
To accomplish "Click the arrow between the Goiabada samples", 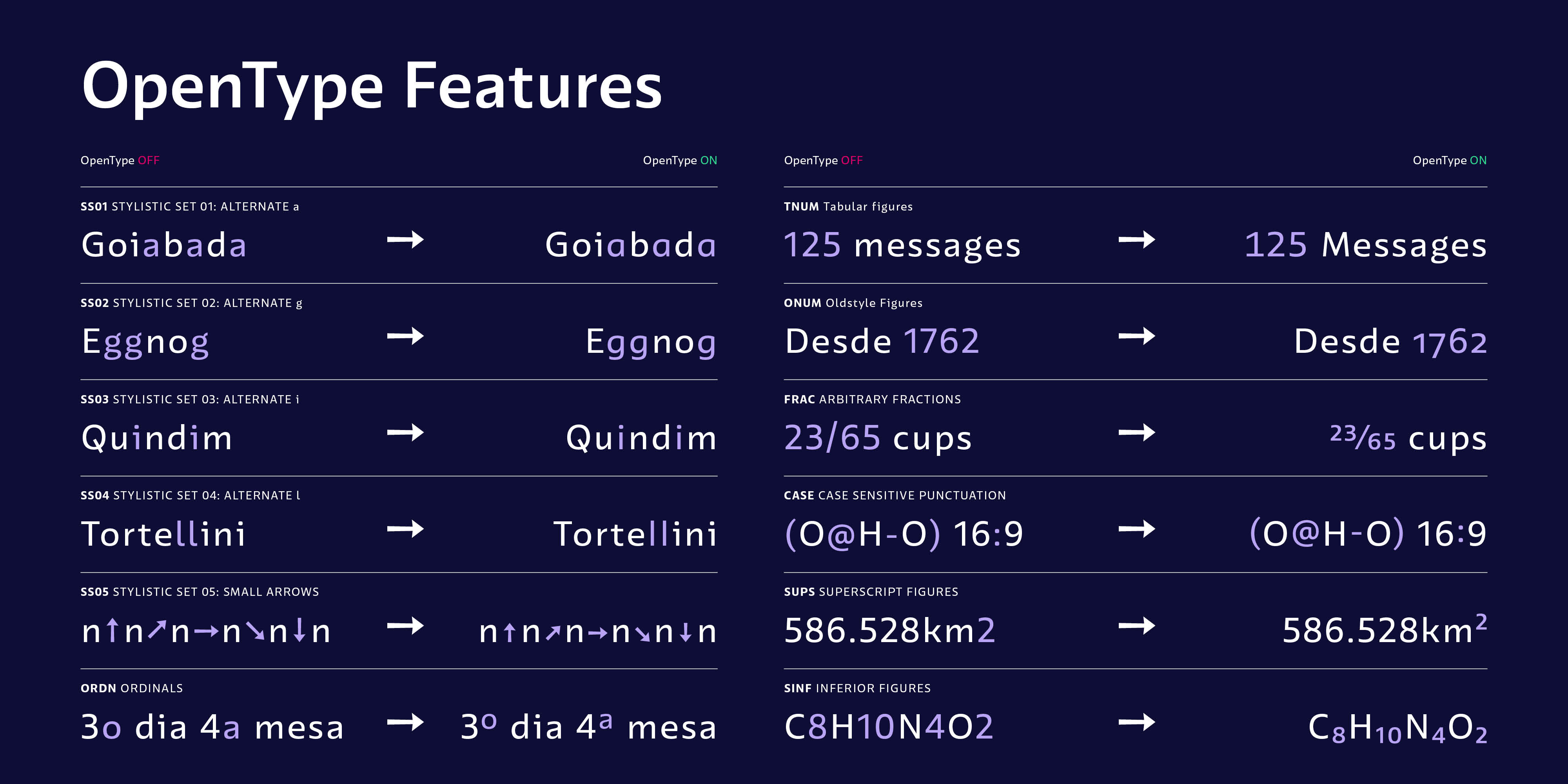I will point(405,240).
